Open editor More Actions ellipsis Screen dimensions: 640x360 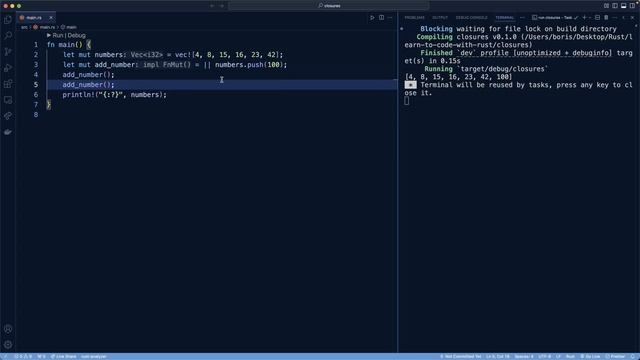(x=390, y=18)
